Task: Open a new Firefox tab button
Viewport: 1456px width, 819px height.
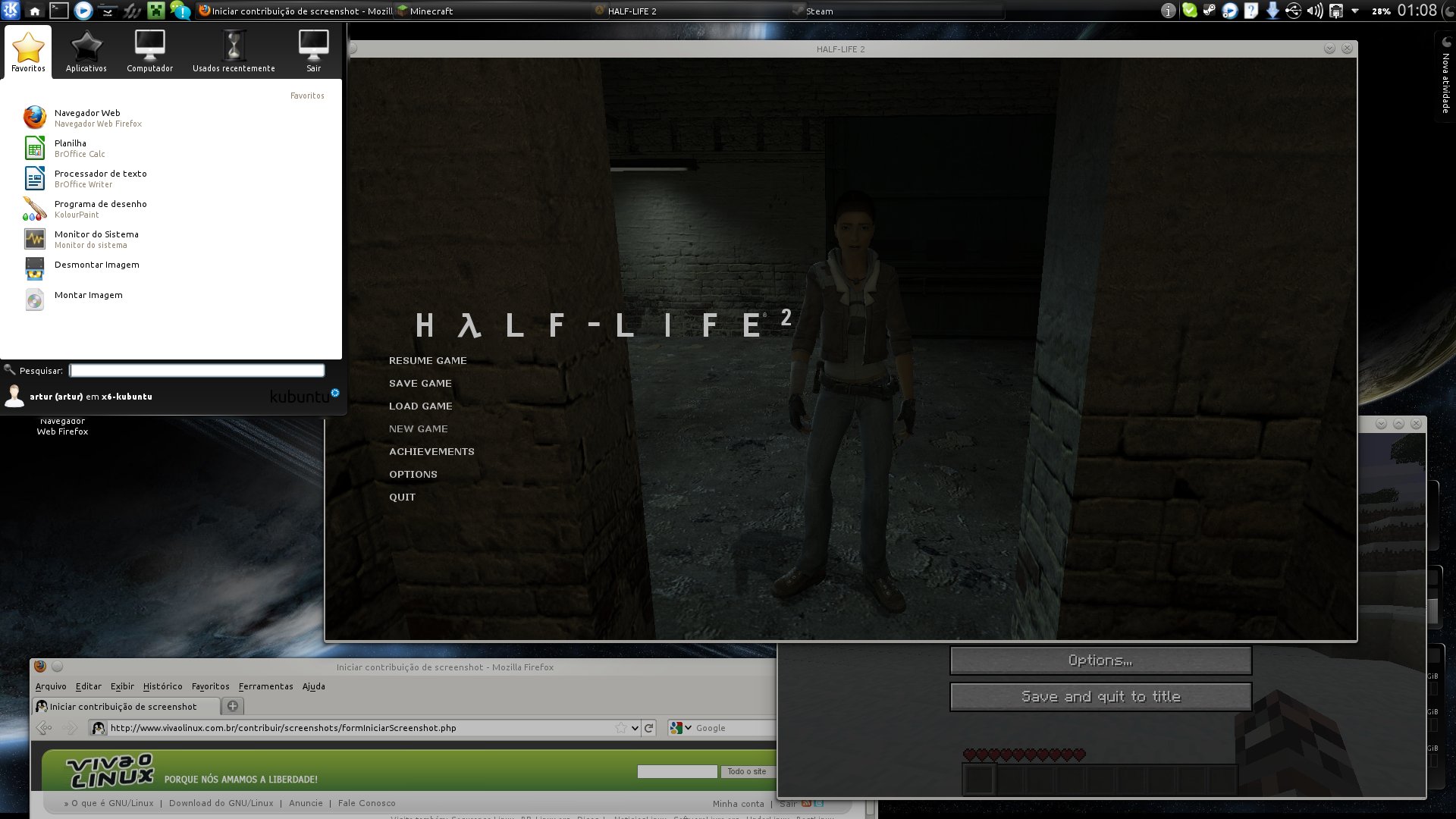Action: [x=233, y=706]
